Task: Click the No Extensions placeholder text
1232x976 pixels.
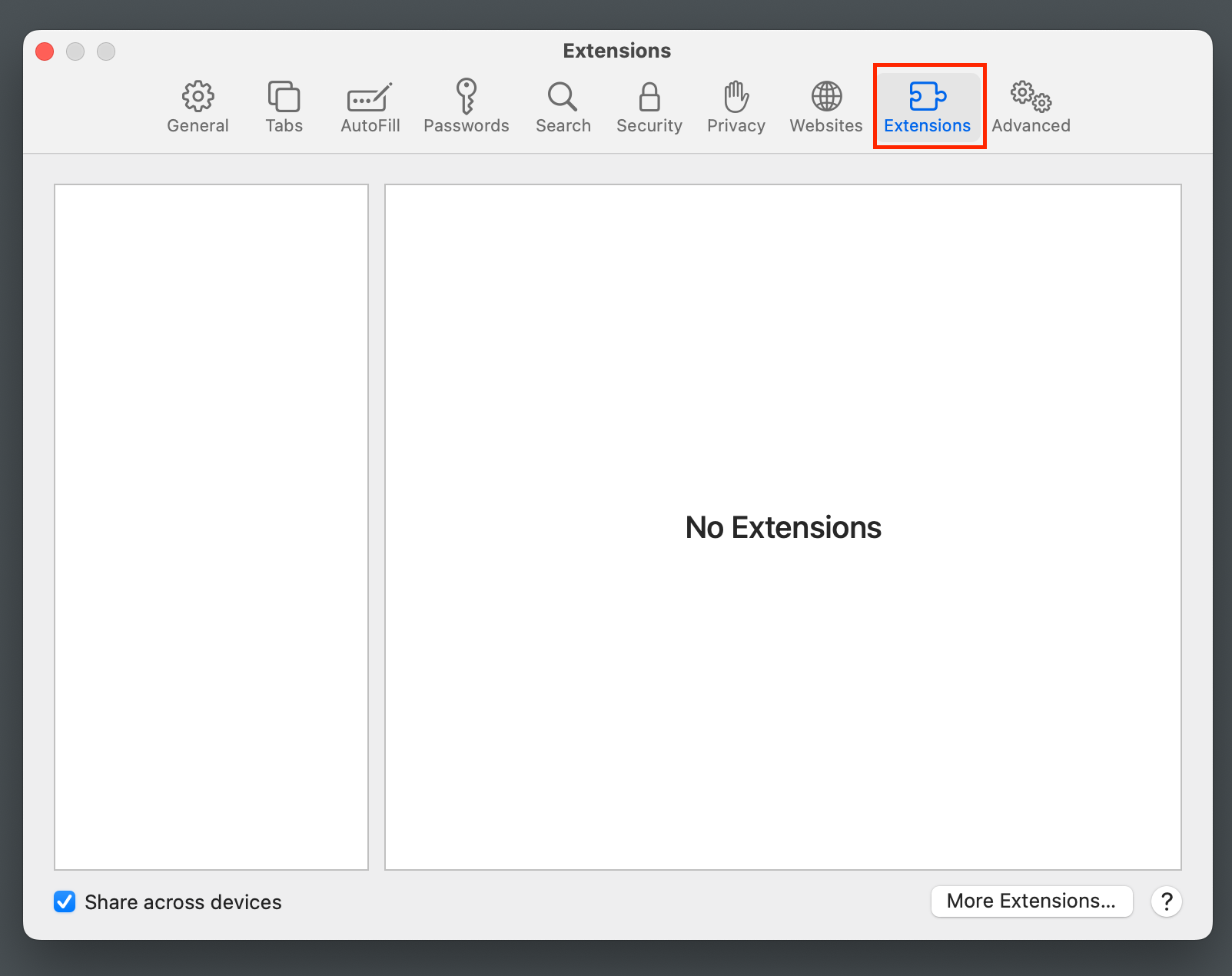Action: coord(782,528)
